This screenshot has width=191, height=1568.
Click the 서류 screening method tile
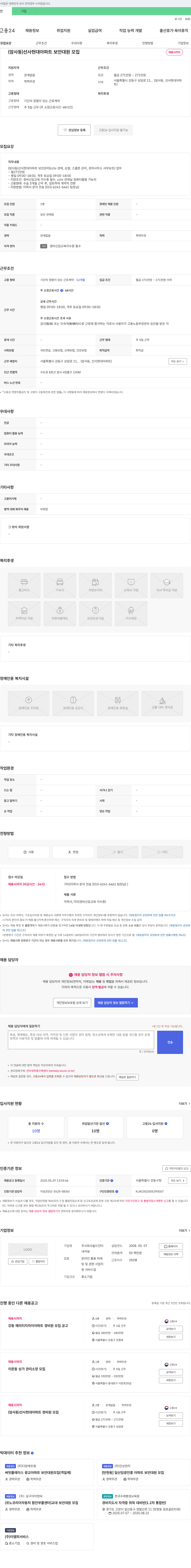(x=29, y=852)
